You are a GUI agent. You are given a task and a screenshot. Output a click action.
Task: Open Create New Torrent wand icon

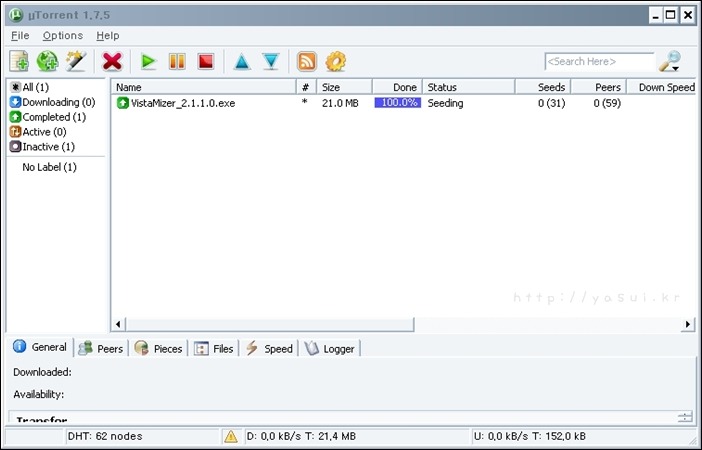tap(76, 61)
